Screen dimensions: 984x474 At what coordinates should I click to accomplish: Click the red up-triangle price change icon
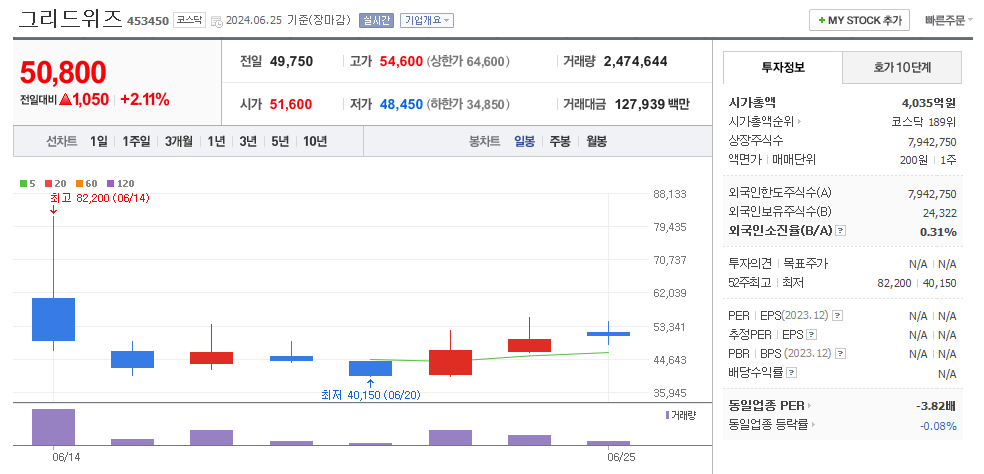tap(64, 99)
